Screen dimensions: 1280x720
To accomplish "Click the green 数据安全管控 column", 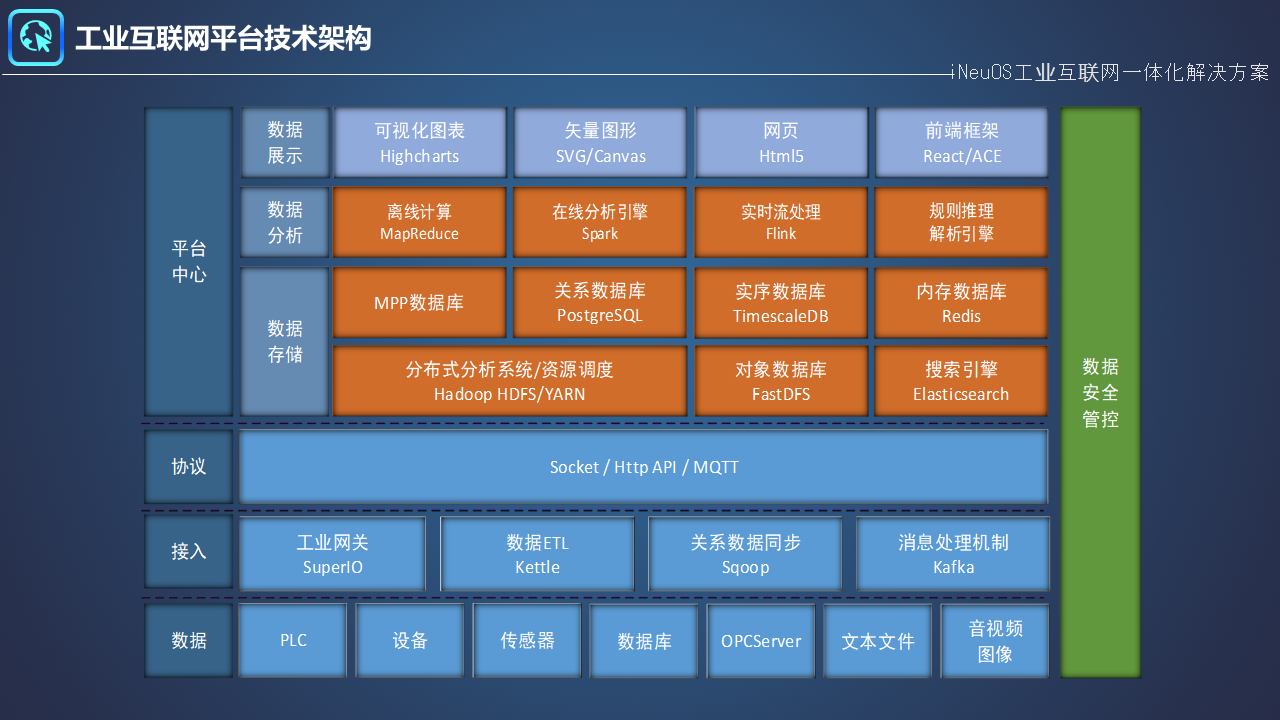I will click(x=1100, y=392).
